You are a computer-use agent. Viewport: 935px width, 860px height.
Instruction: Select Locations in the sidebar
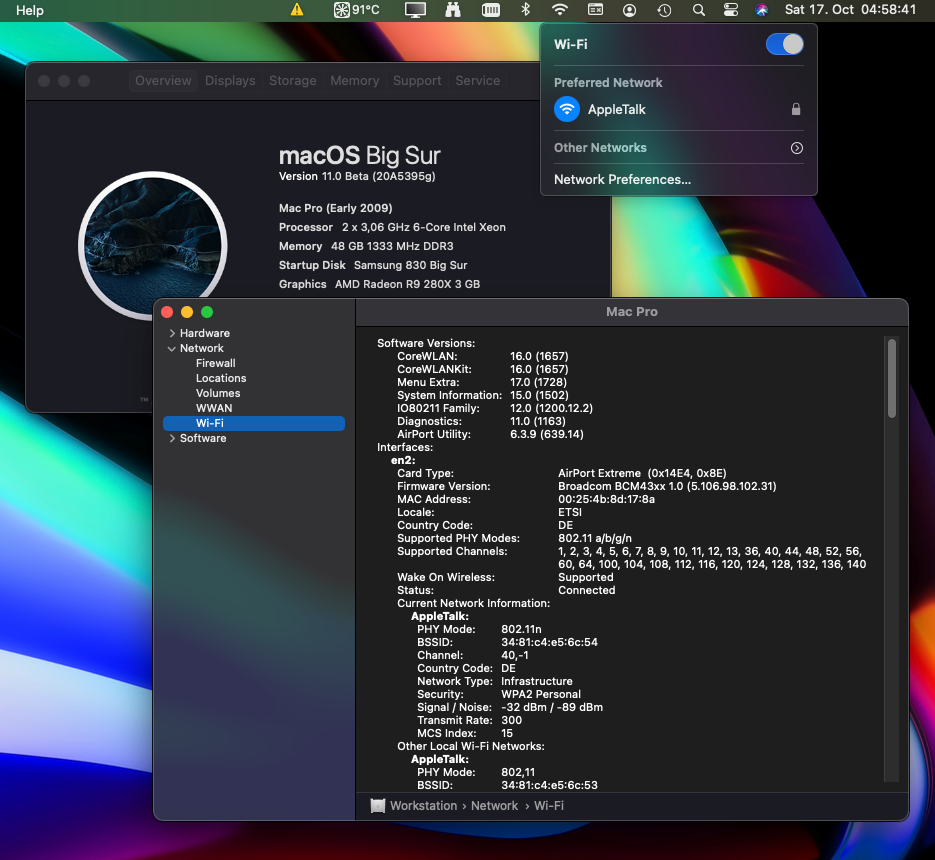pos(221,378)
